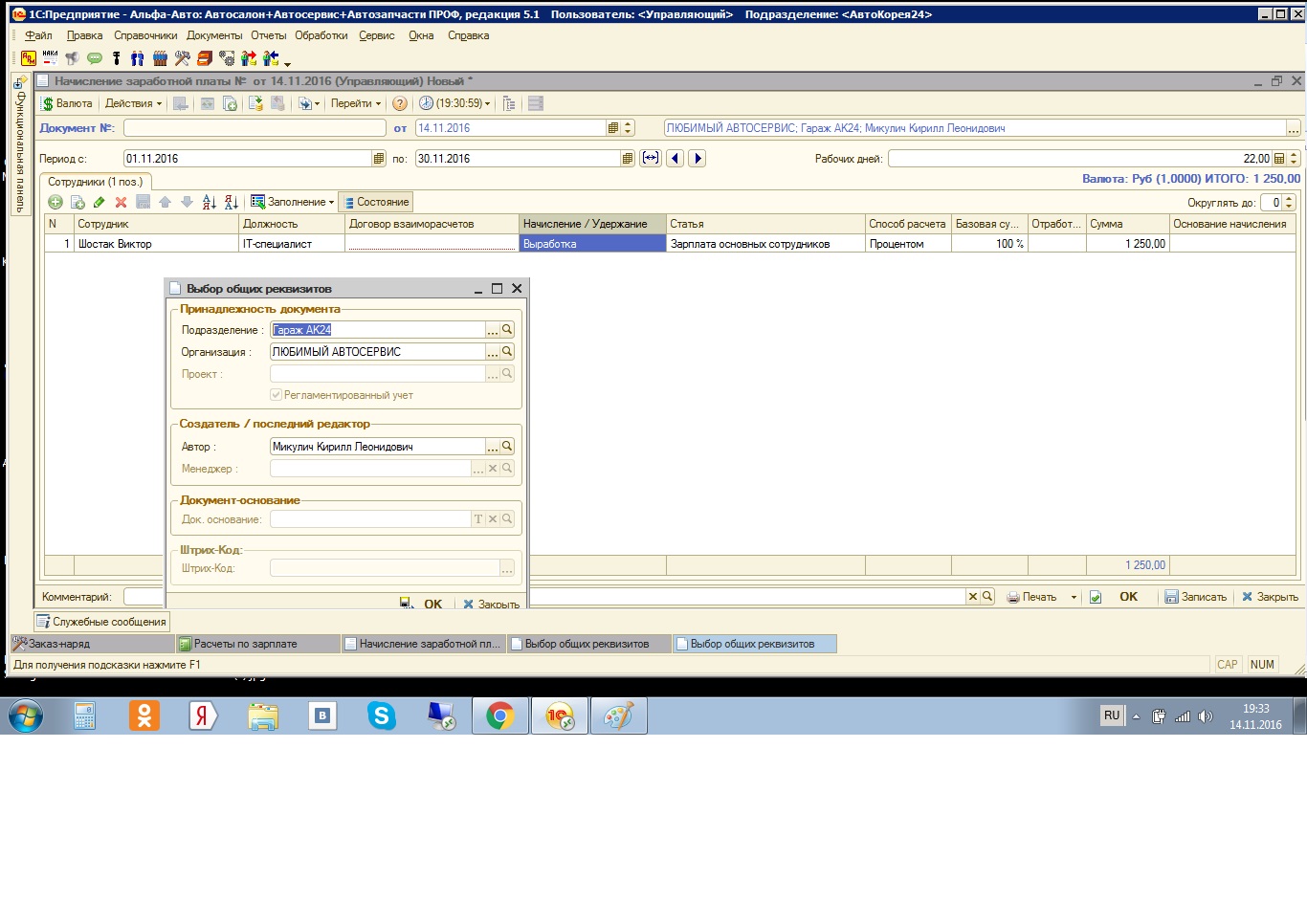Click the Печать button
The width and height of the screenshot is (1307, 924).
1031,597
